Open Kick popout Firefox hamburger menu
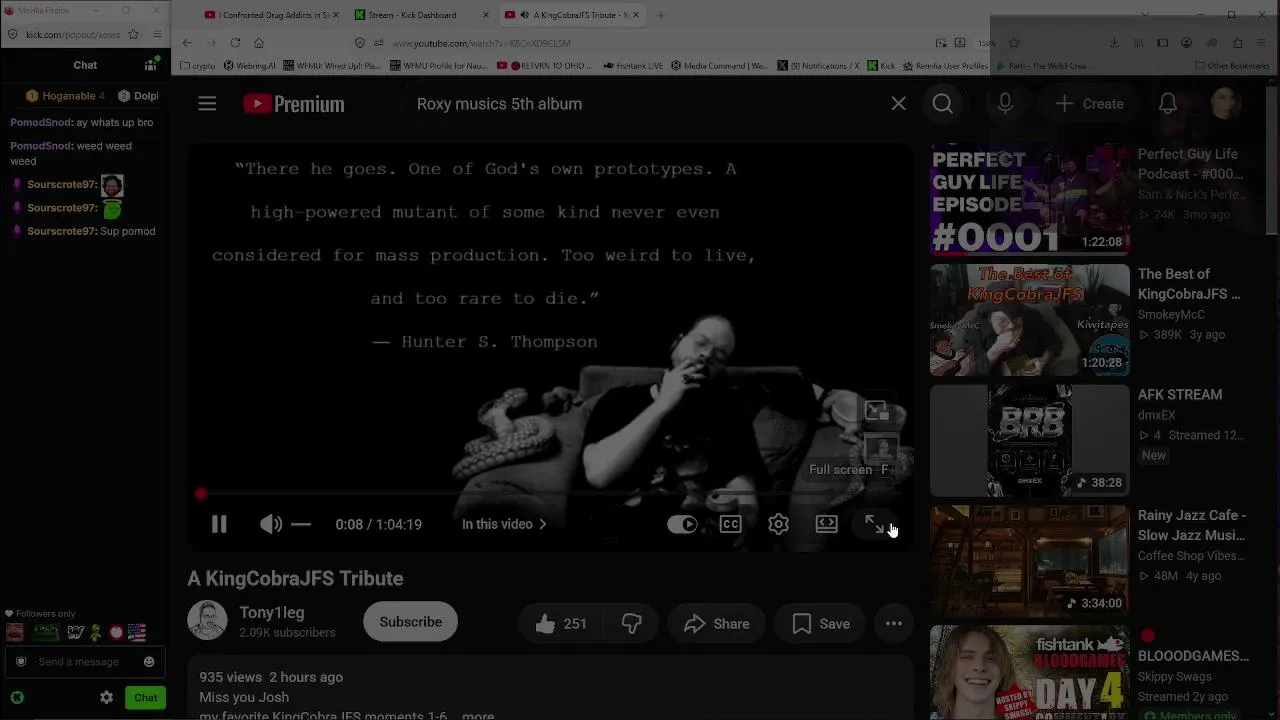Screen dimensions: 1280x720 point(157,35)
